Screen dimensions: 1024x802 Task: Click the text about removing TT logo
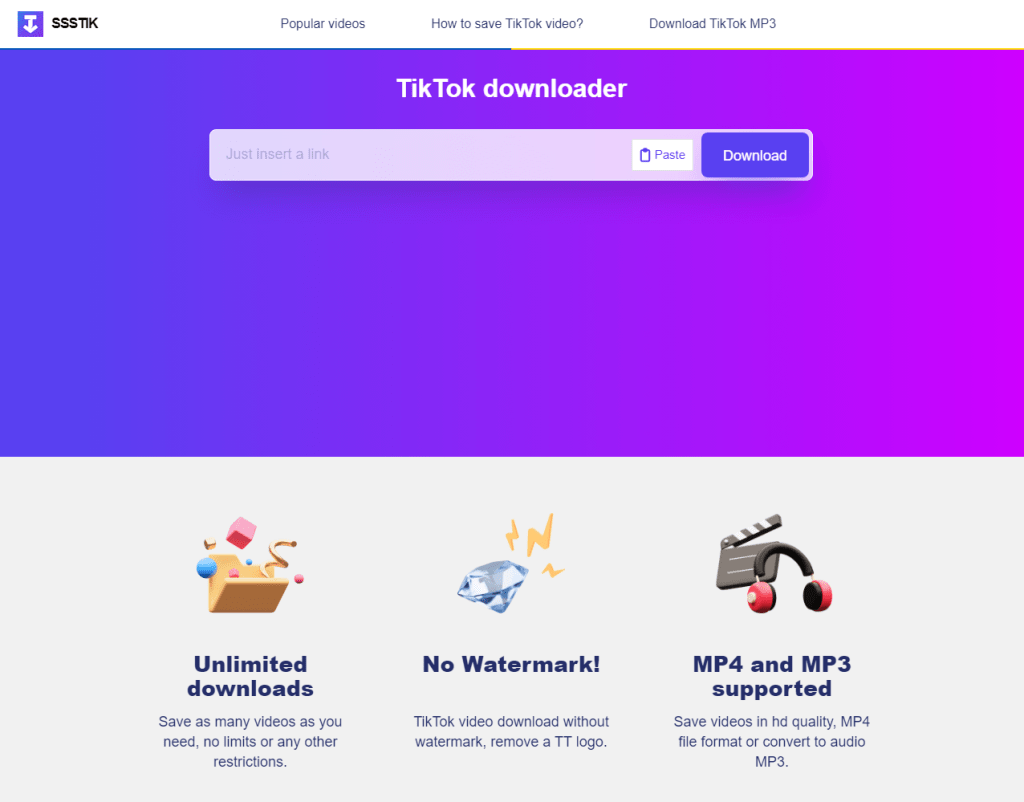(x=511, y=731)
